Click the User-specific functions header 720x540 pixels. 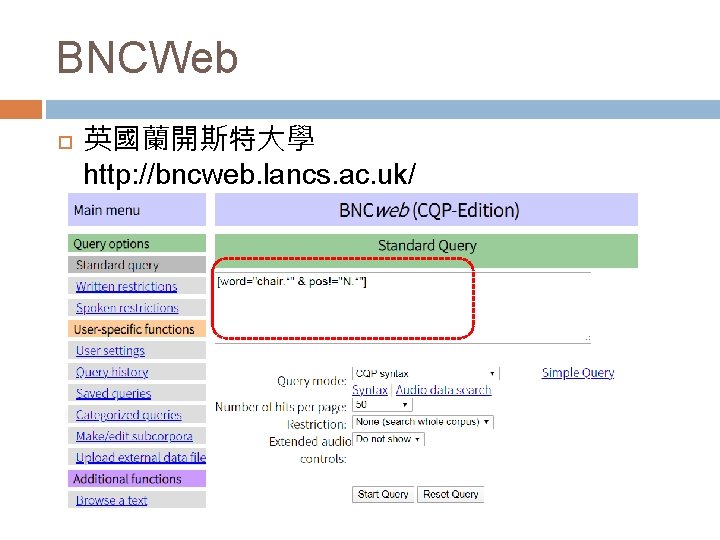tap(137, 329)
